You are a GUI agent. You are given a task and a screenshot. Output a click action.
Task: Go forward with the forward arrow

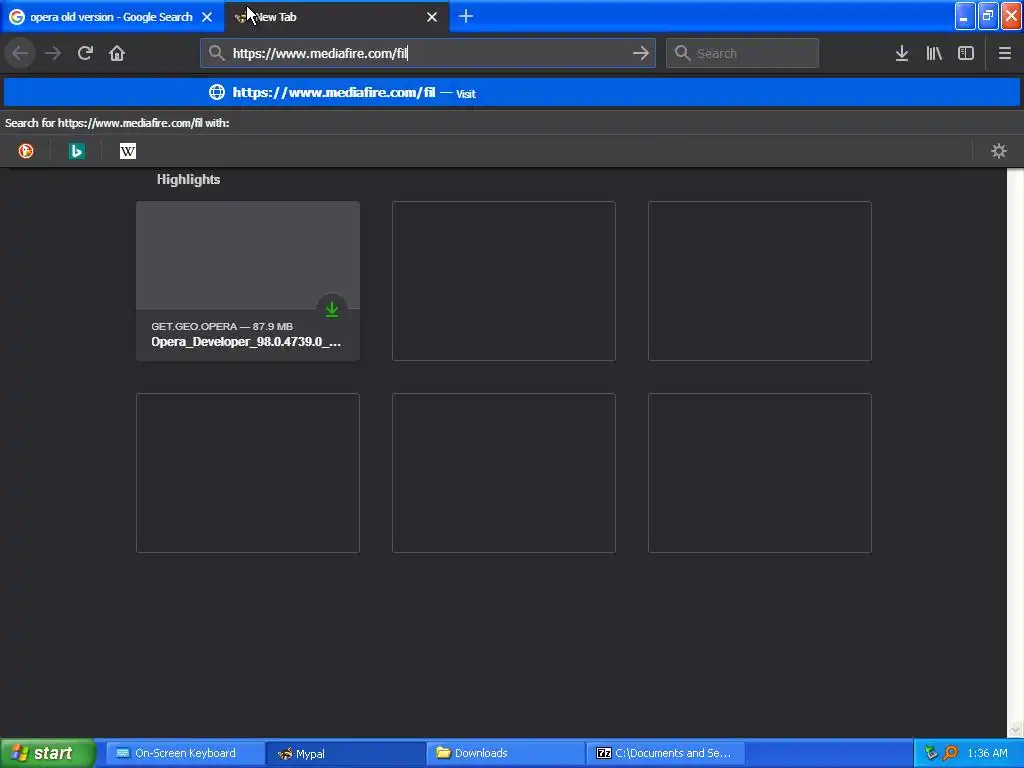point(52,53)
